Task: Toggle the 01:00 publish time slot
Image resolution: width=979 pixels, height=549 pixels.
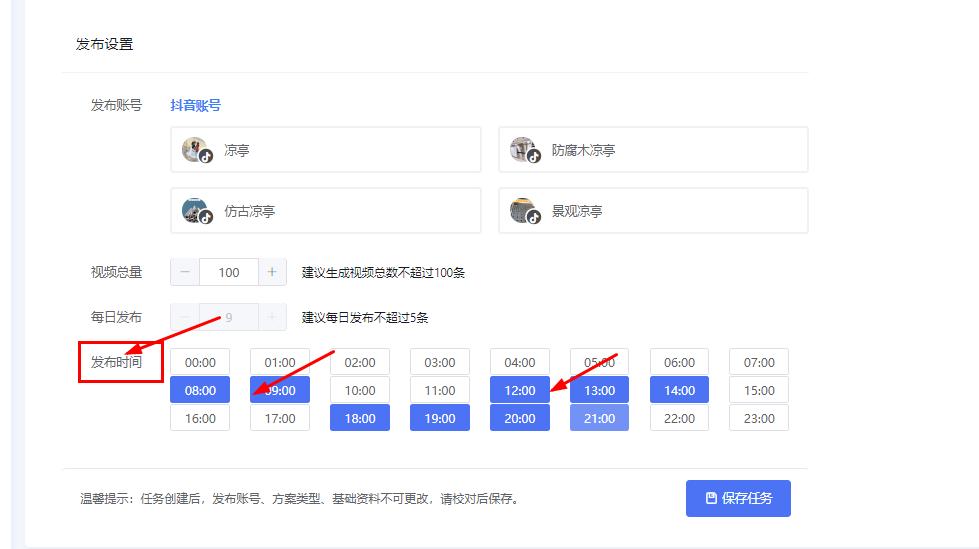Action: click(x=280, y=362)
